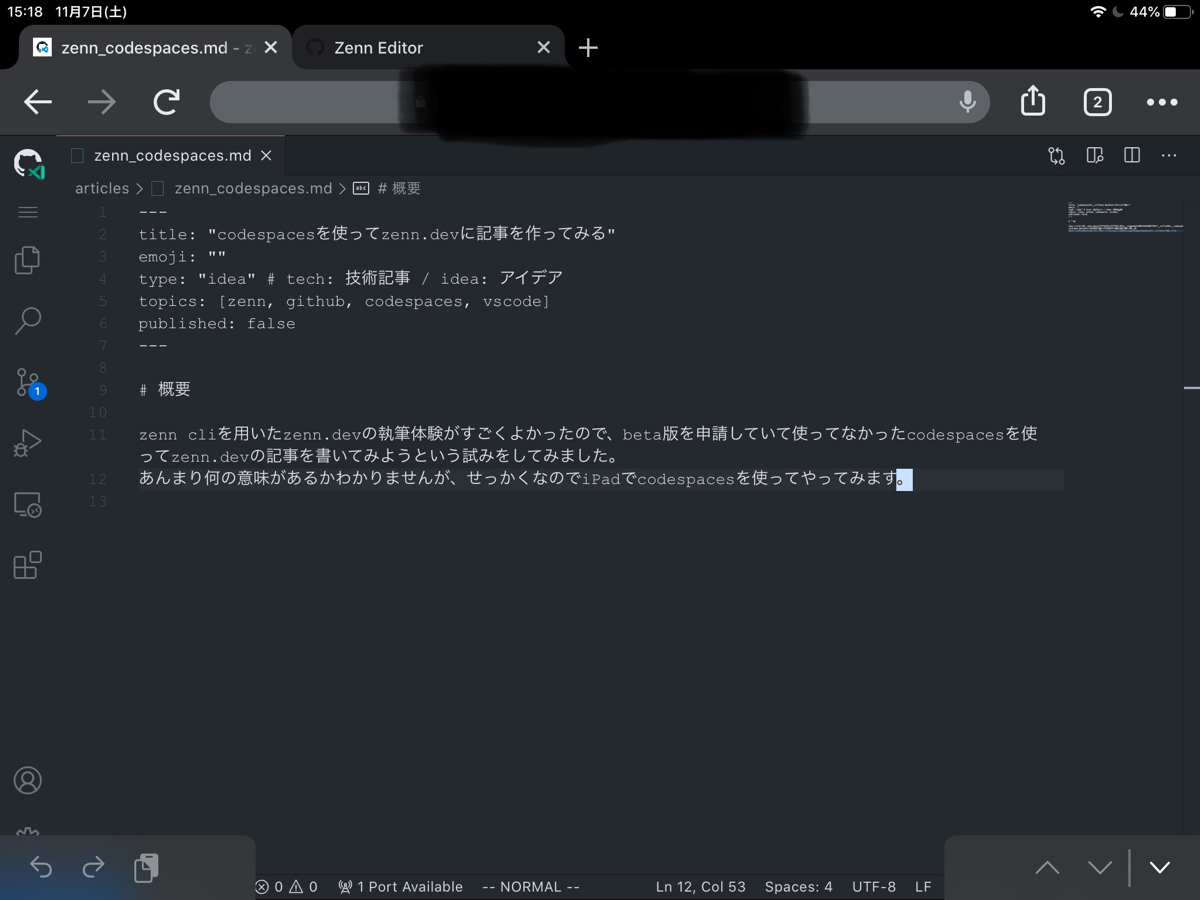Click the type: "idea" line
This screenshot has height=900, width=1200.
(x=351, y=279)
